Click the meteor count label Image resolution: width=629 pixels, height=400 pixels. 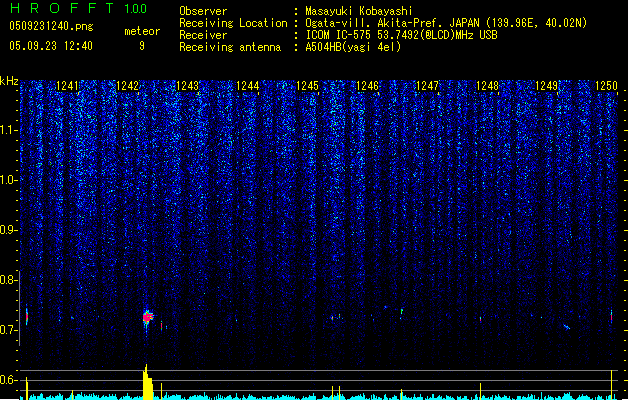pyautogui.click(x=142, y=31)
